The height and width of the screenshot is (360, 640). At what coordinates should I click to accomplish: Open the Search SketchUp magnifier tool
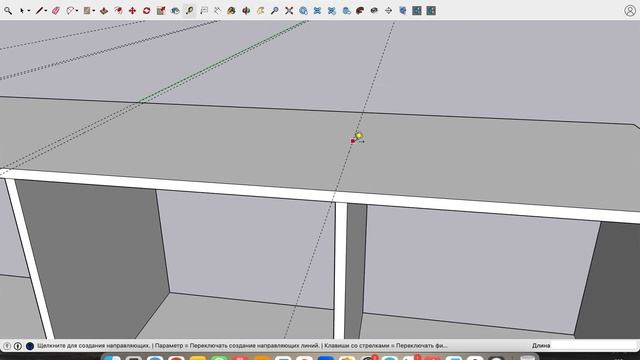[x=8, y=11]
